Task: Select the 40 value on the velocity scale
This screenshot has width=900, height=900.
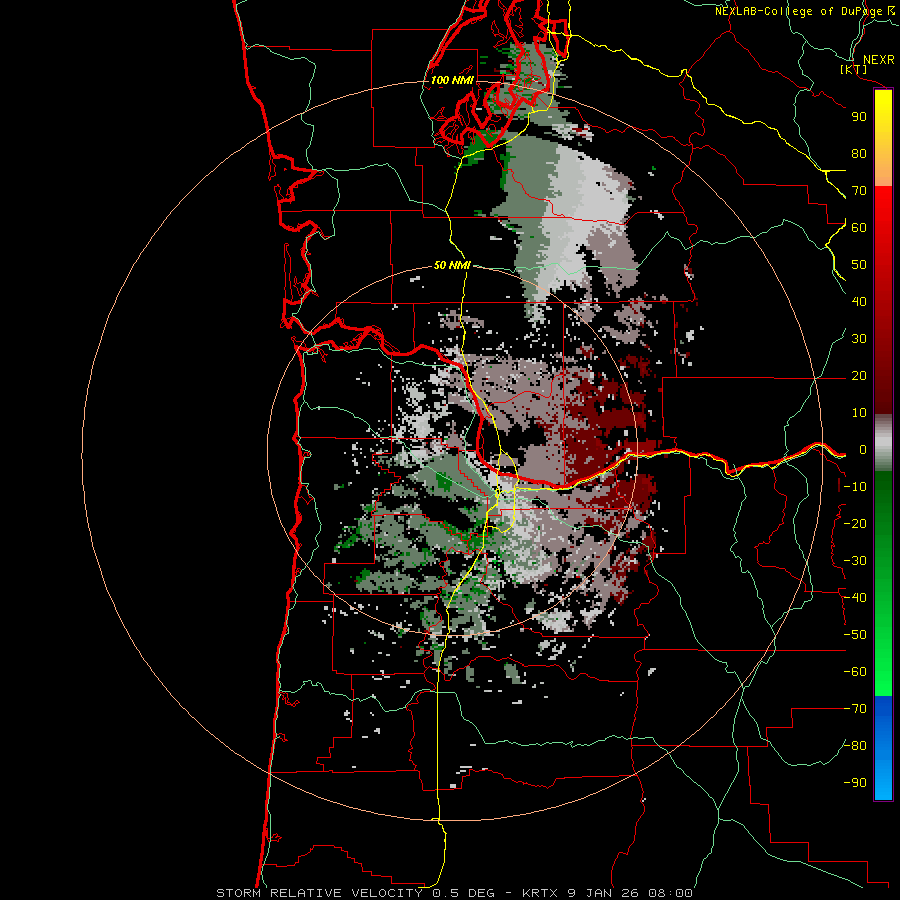Action: (x=859, y=302)
